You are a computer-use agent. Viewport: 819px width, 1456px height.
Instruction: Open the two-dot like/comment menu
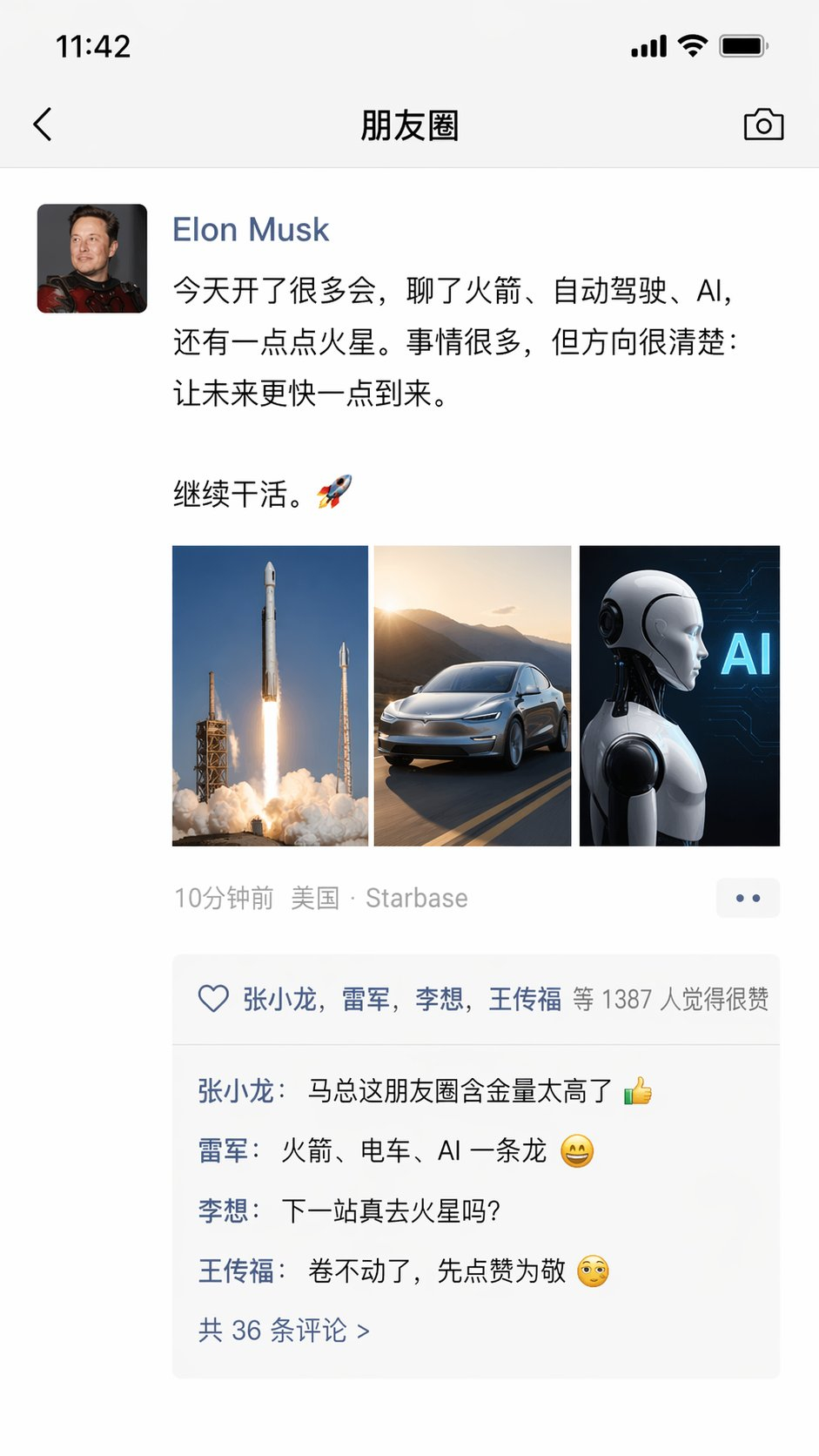(x=748, y=898)
